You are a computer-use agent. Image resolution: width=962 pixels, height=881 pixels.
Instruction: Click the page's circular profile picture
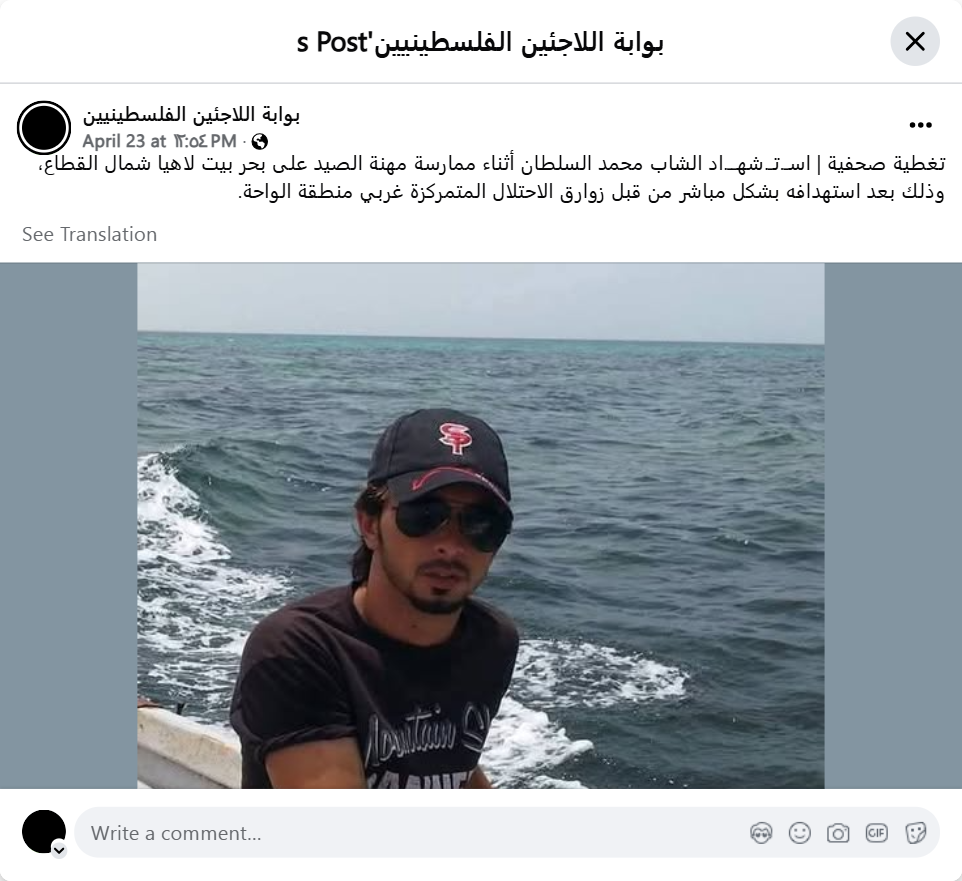(44, 128)
